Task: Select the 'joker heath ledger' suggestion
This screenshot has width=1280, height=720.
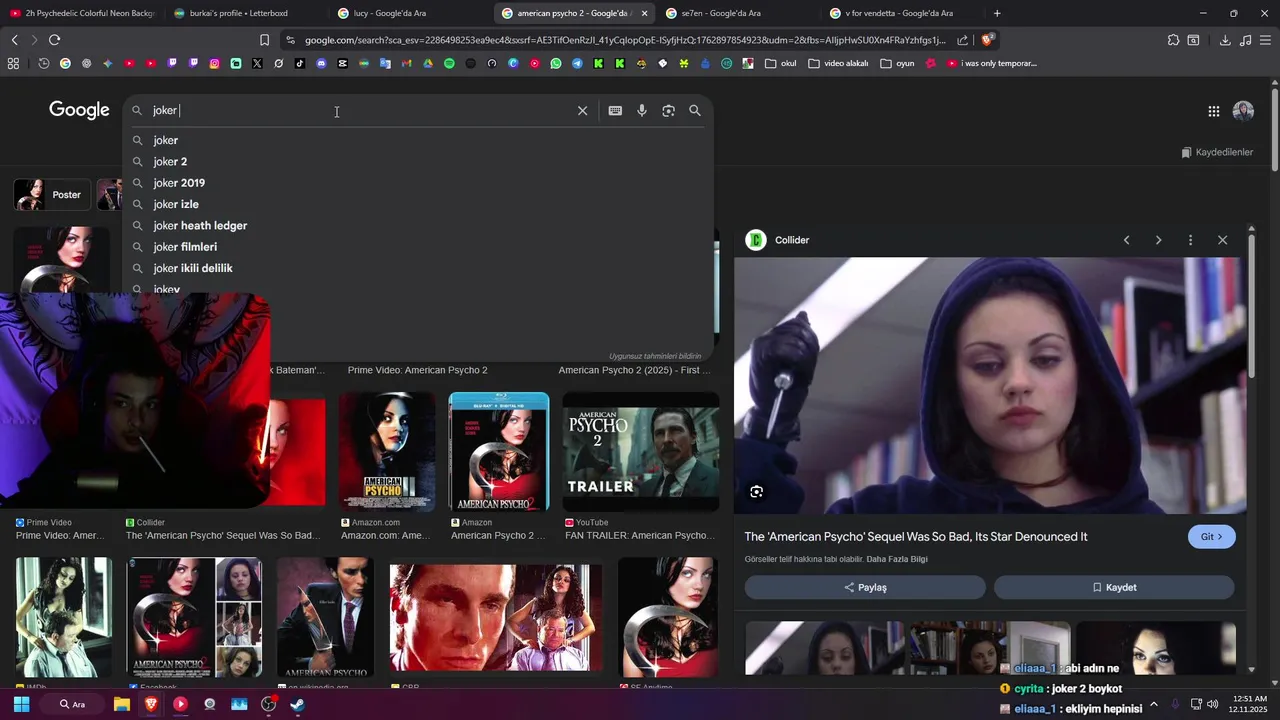Action: [x=418, y=225]
